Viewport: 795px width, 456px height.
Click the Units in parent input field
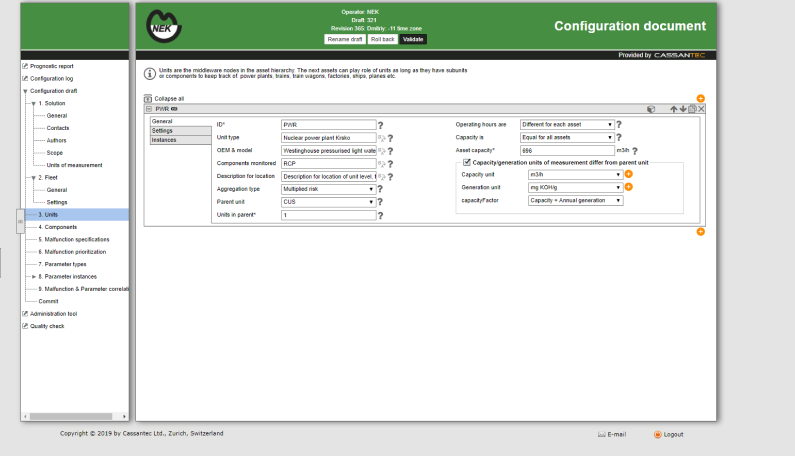click(329, 215)
